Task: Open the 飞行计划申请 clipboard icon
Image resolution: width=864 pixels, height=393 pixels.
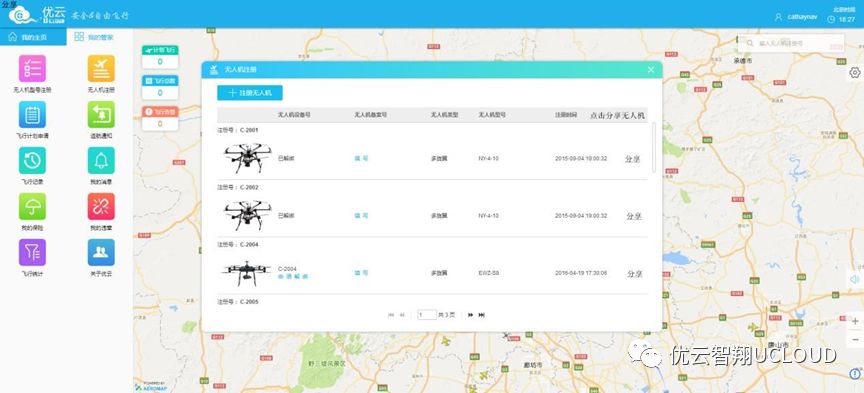Action: (33, 115)
